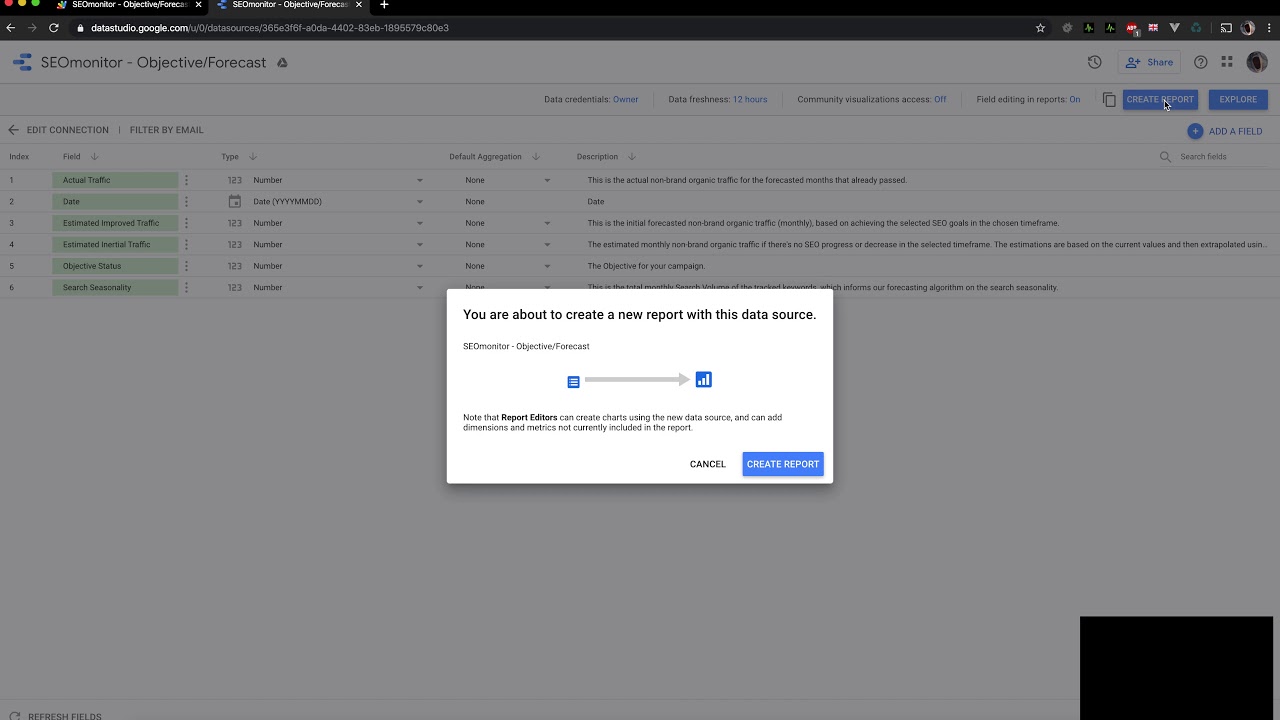Toggle Community visualizations access Off
Viewport: 1280px width, 720px height.
[940, 99]
